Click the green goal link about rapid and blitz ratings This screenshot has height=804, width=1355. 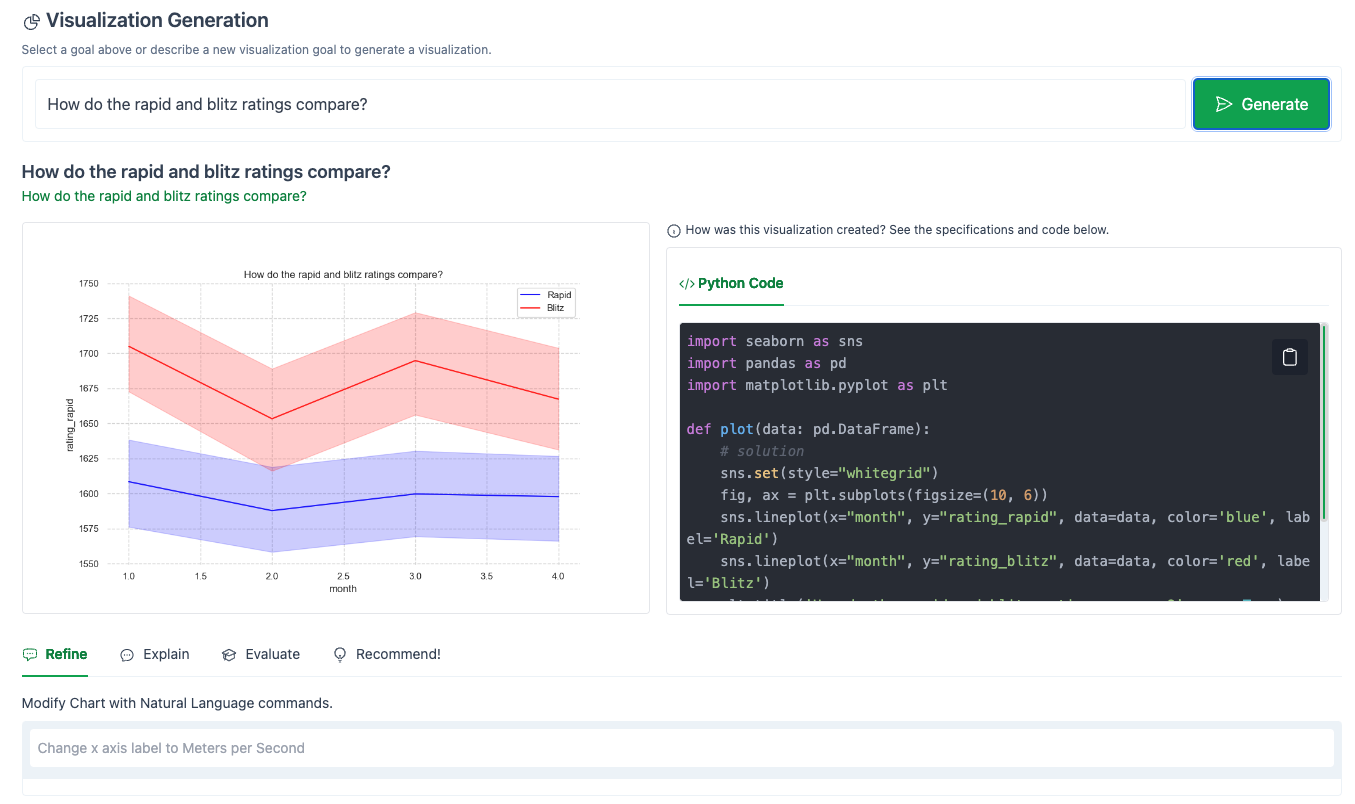(164, 195)
